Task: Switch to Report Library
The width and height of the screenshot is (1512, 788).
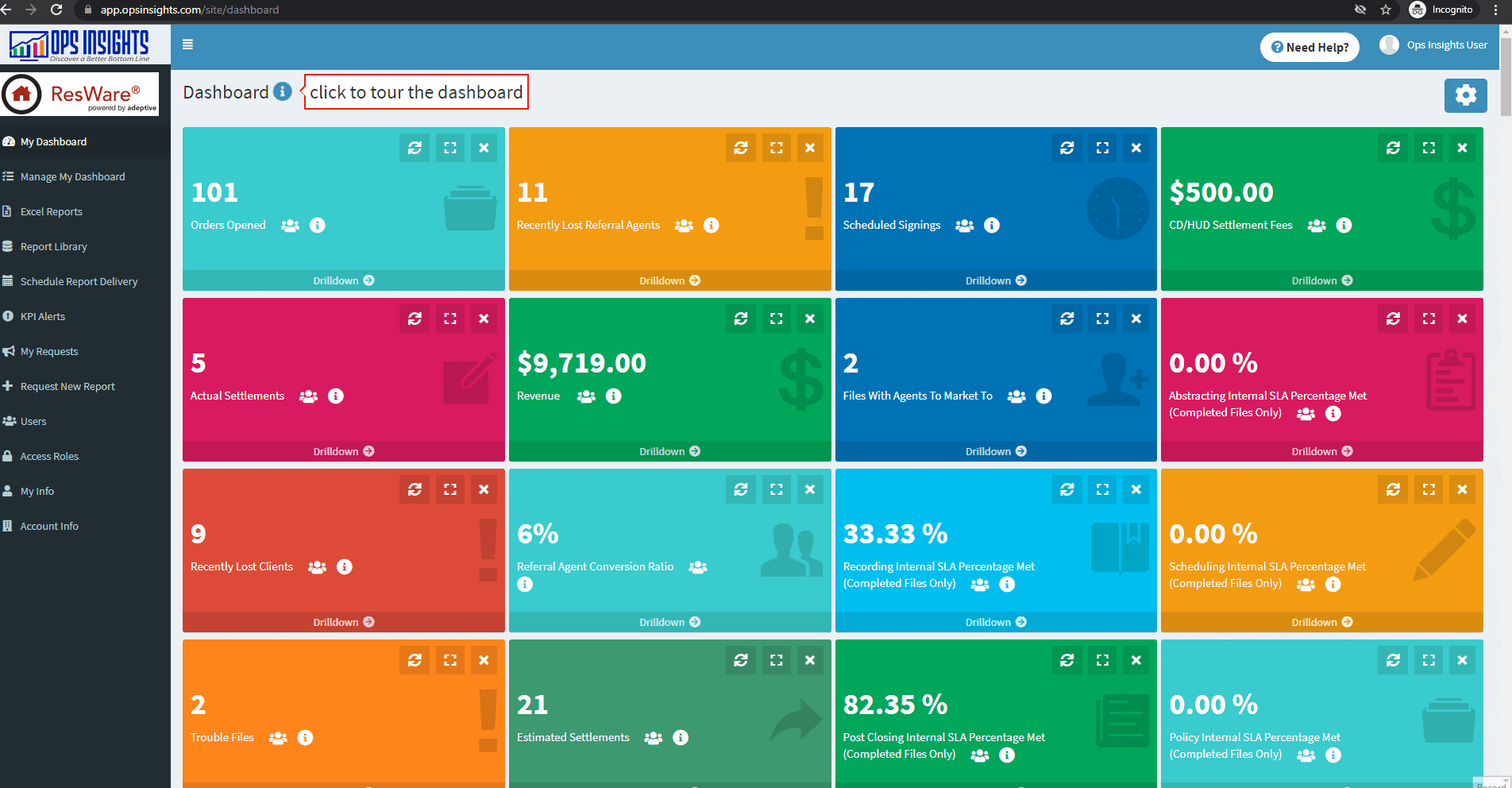Action: click(53, 246)
